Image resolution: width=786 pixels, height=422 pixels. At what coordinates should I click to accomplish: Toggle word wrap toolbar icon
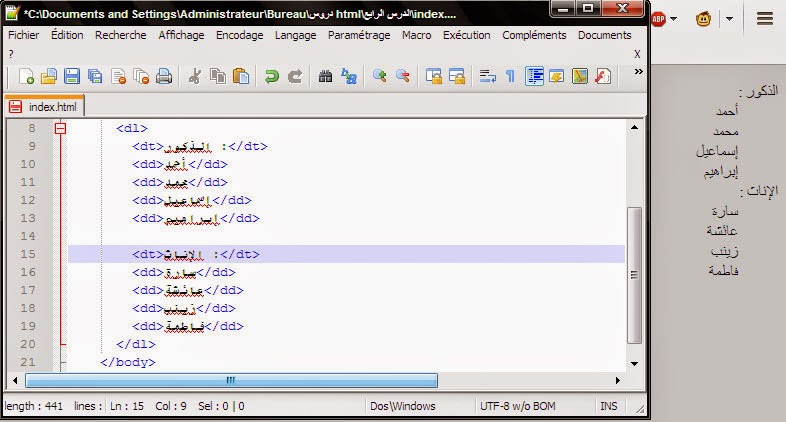487,76
